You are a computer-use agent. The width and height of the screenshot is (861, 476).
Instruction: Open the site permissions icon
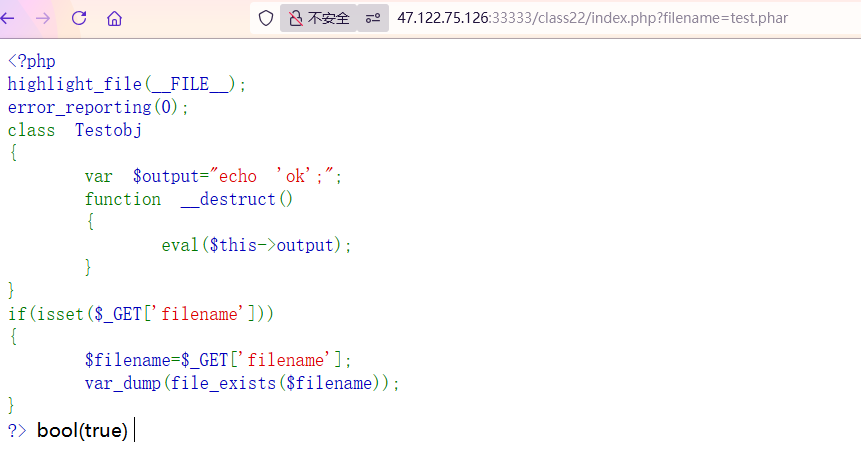373,18
